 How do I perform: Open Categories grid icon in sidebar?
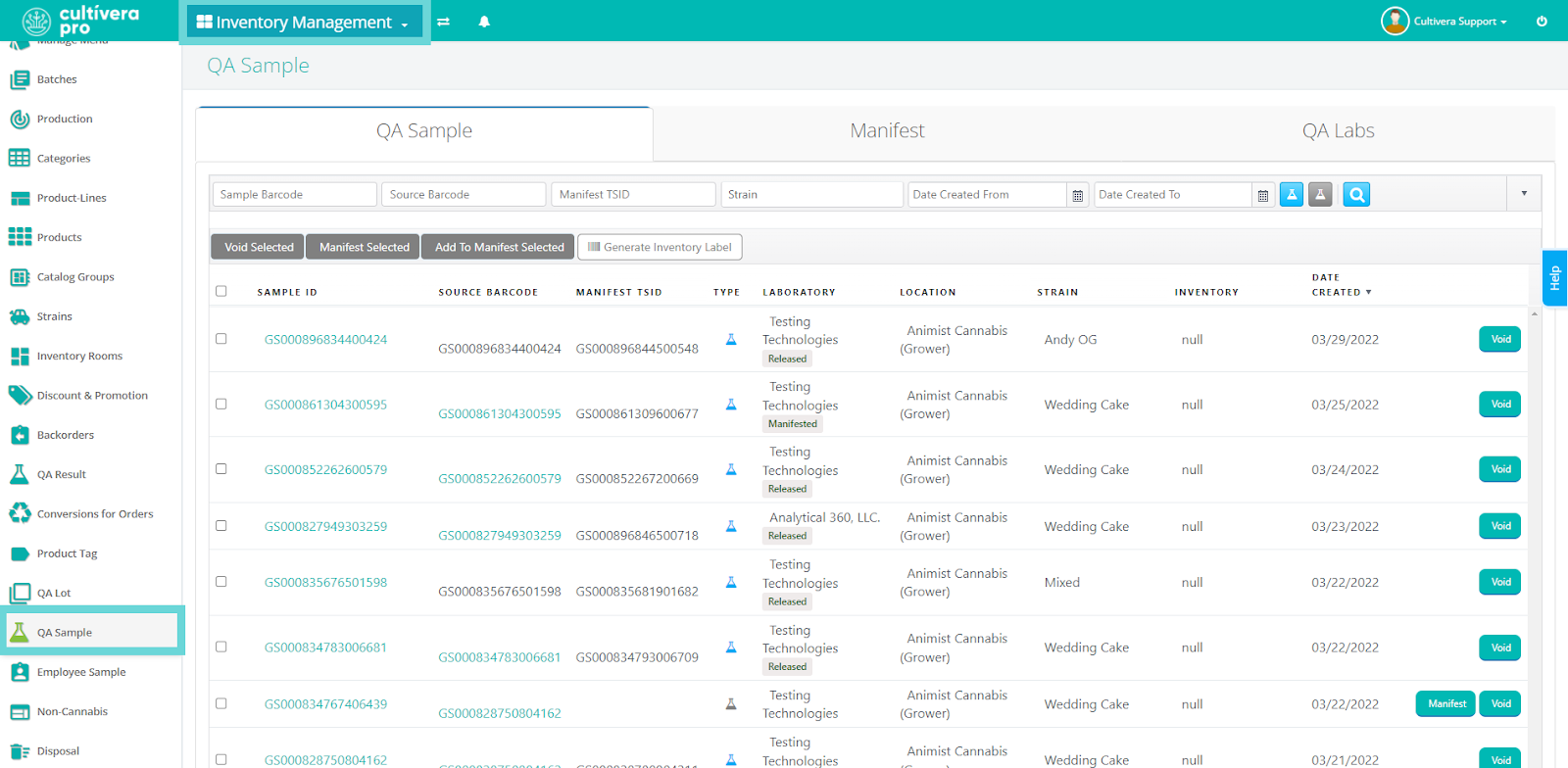(x=20, y=158)
